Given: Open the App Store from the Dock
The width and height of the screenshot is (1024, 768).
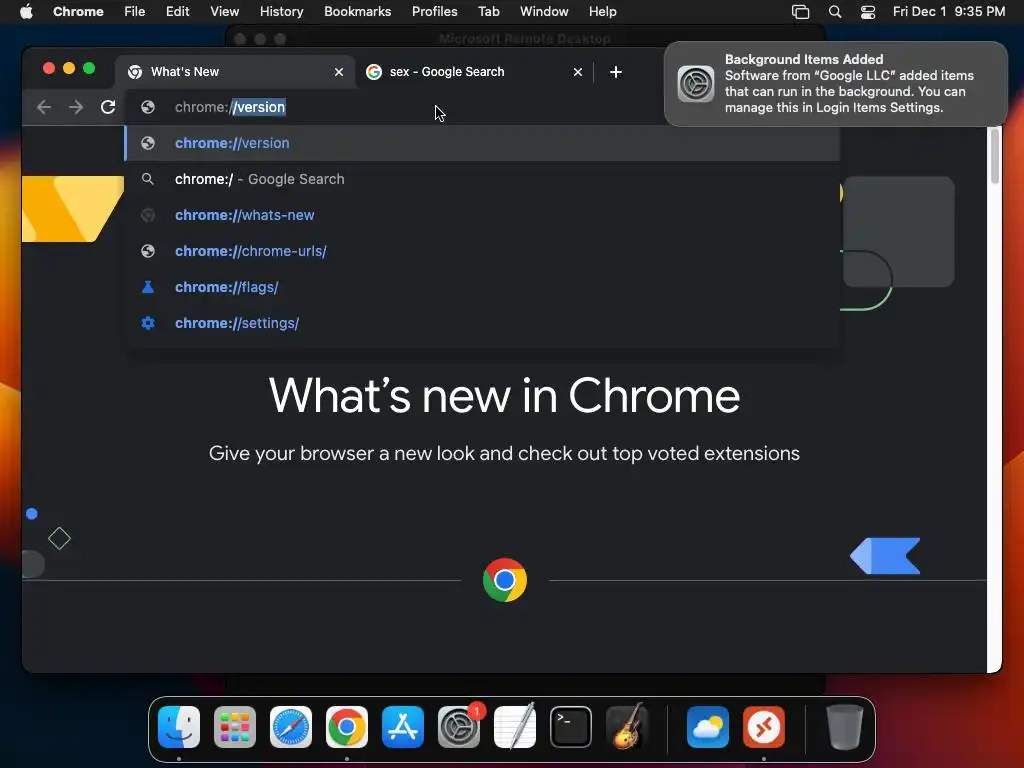Looking at the screenshot, I should [403, 727].
